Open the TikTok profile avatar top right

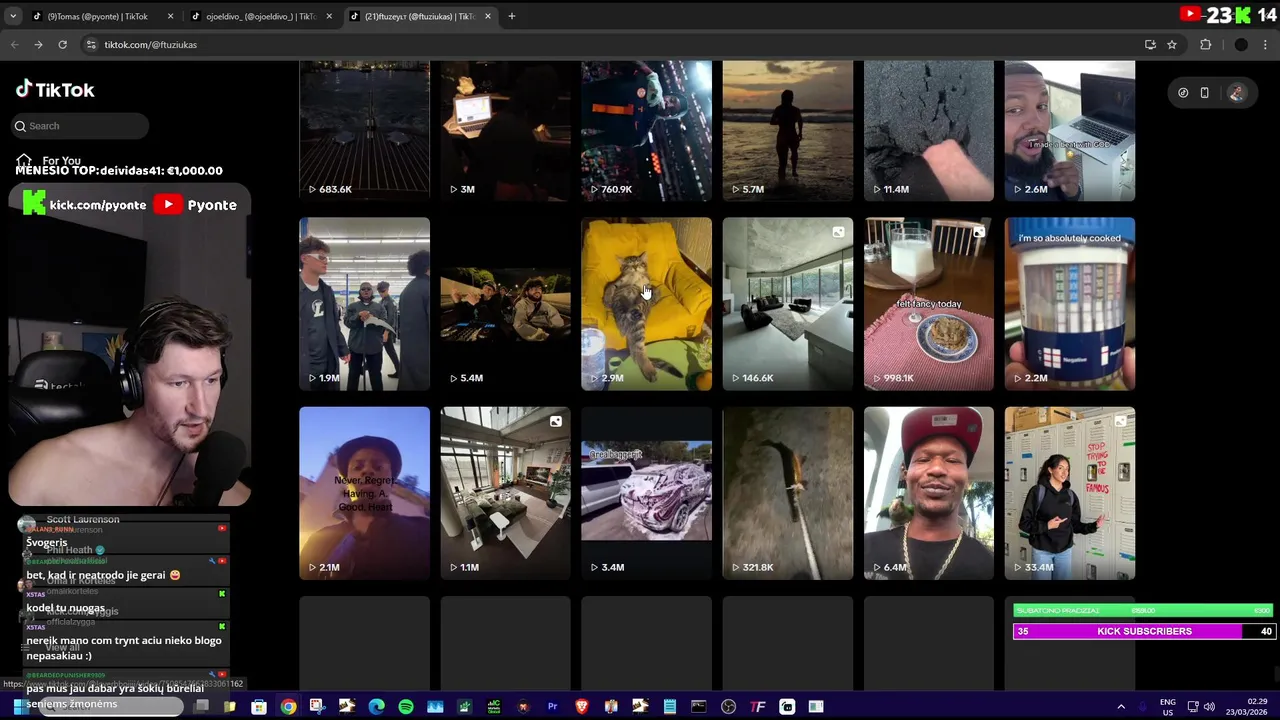pyautogui.click(x=1237, y=93)
